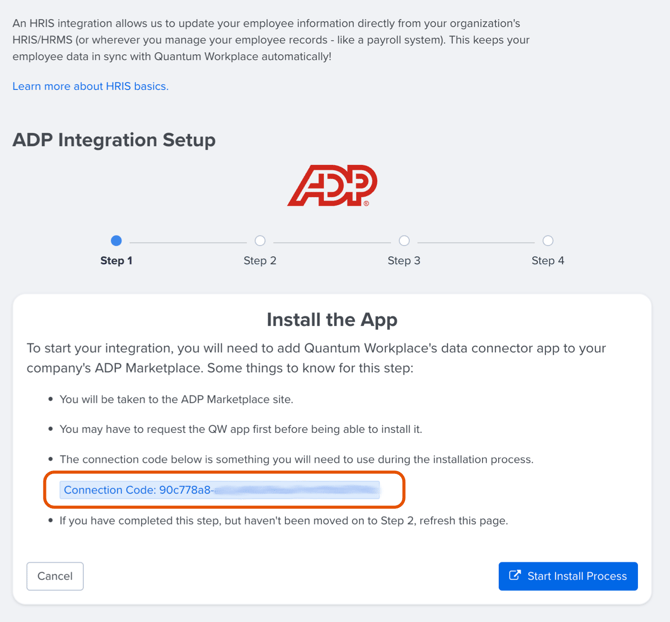The image size is (670, 622).
Task: Select the empty Step 3 circle
Action: tap(404, 241)
